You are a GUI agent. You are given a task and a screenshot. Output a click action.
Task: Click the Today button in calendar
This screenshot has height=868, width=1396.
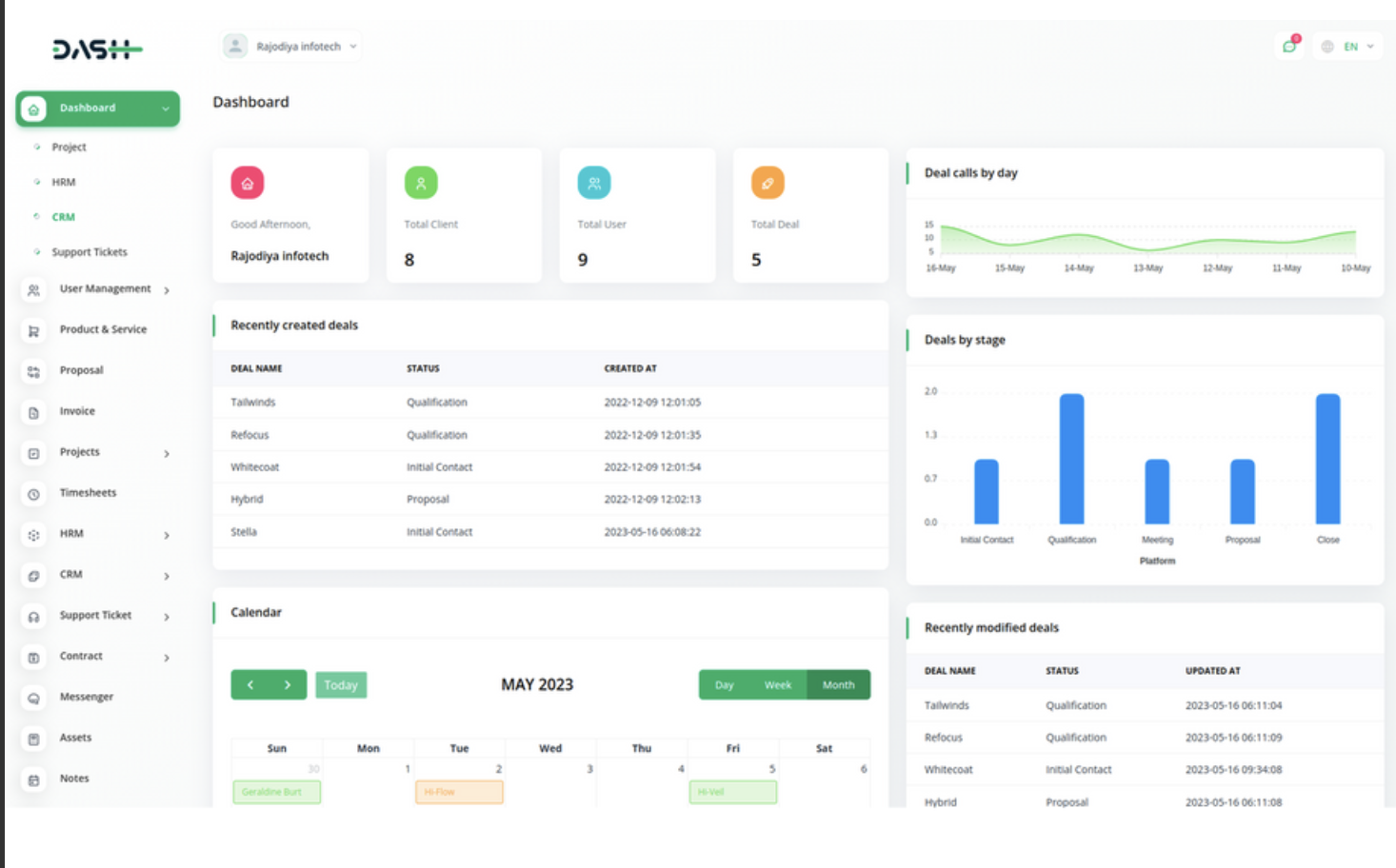(x=341, y=684)
